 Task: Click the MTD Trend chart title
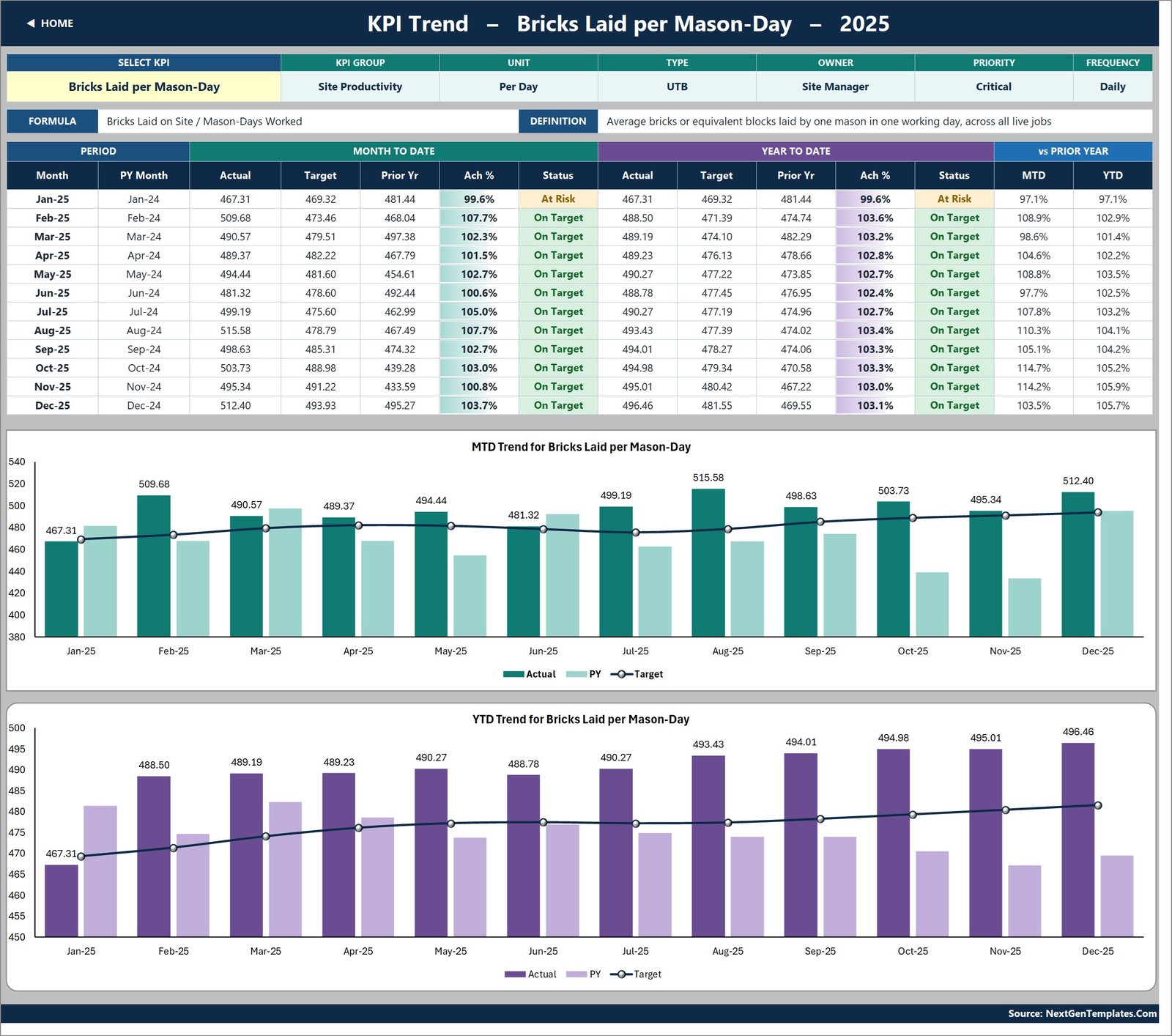click(581, 447)
